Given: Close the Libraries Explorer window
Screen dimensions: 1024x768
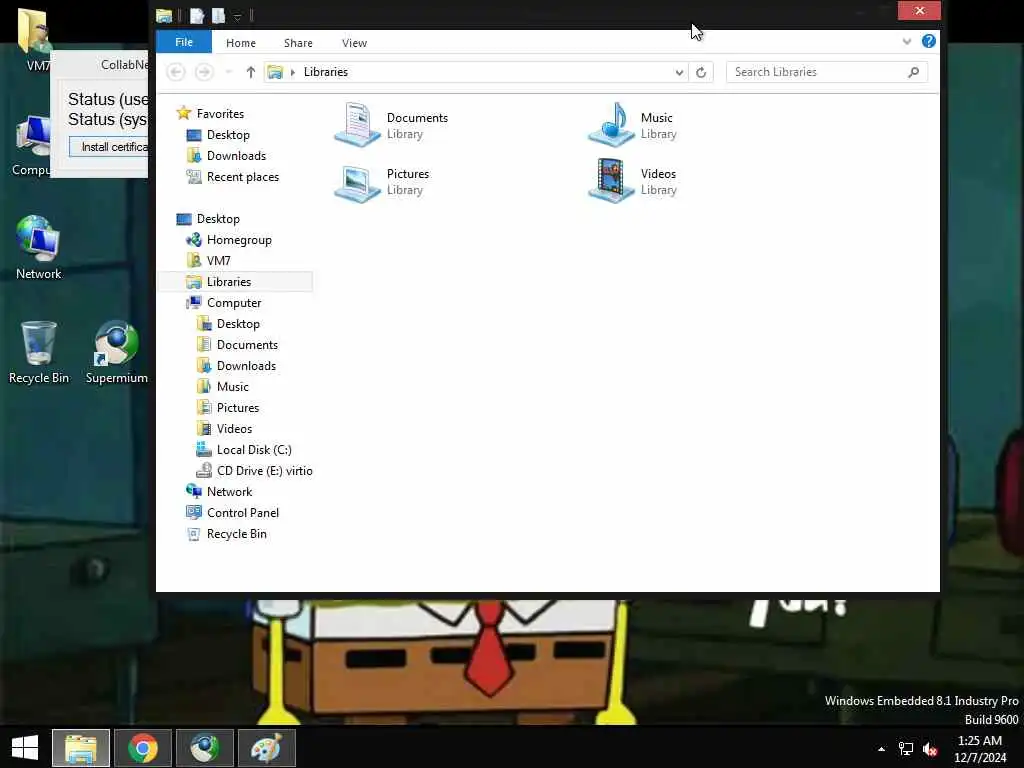Looking at the screenshot, I should pyautogui.click(x=919, y=10).
